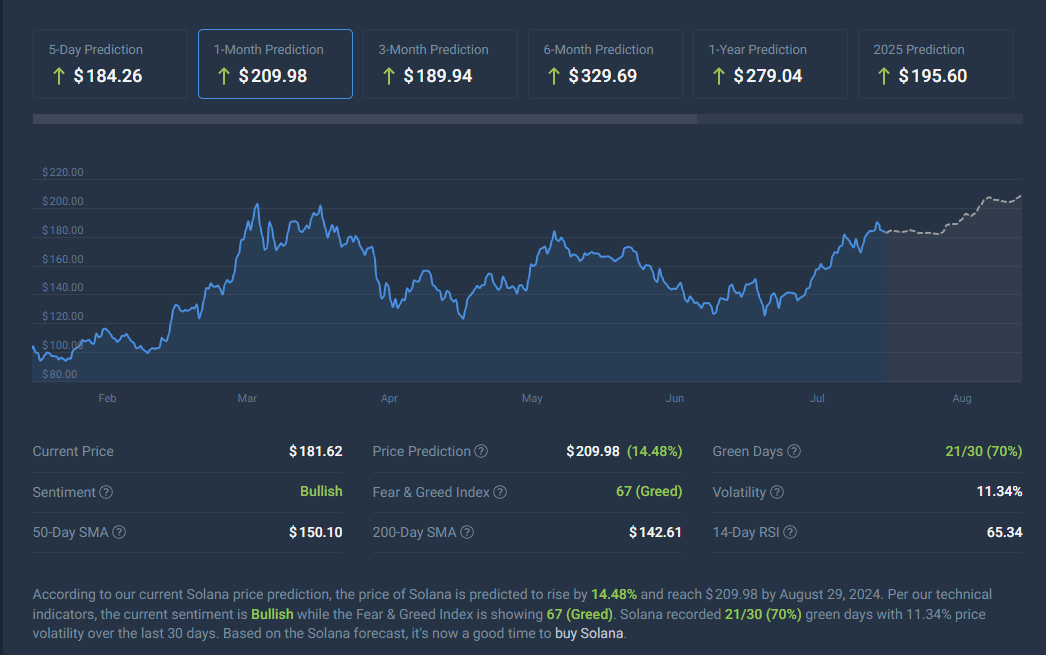Click the $200.00 y-axis label

tap(63, 201)
